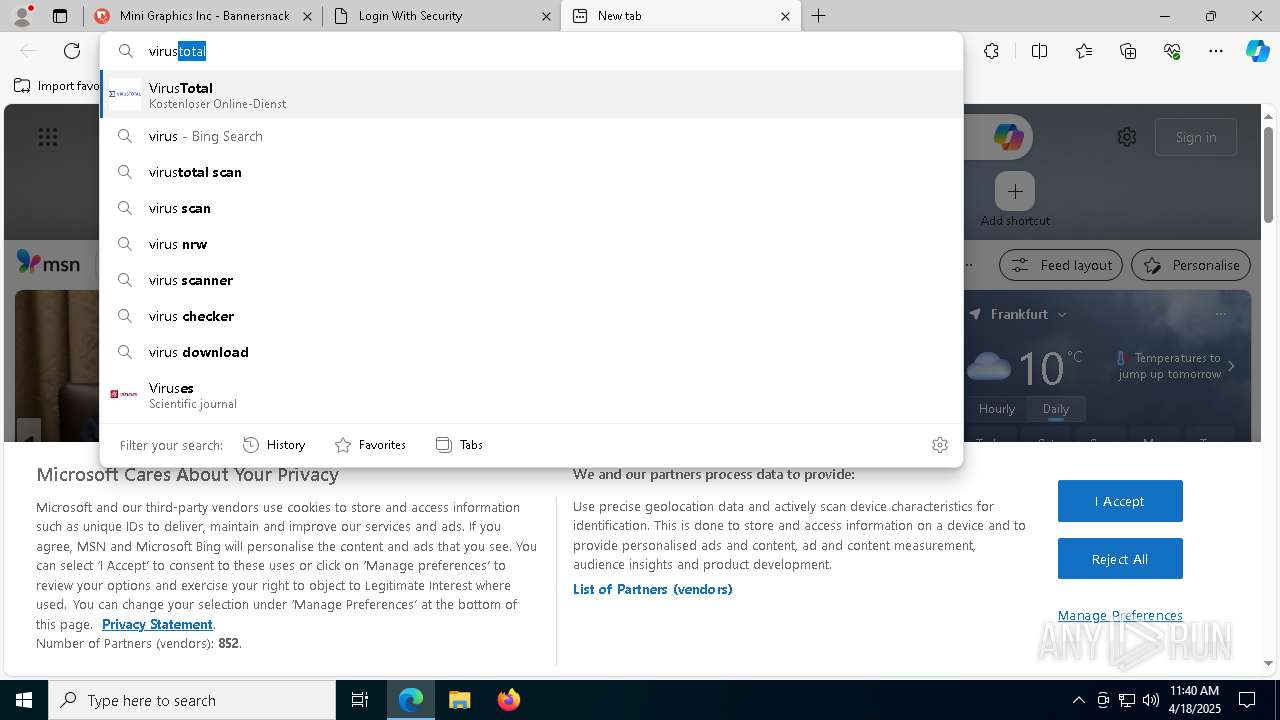Open the Favorites star icon in toolbar
The width and height of the screenshot is (1280, 720).
[1084, 51]
